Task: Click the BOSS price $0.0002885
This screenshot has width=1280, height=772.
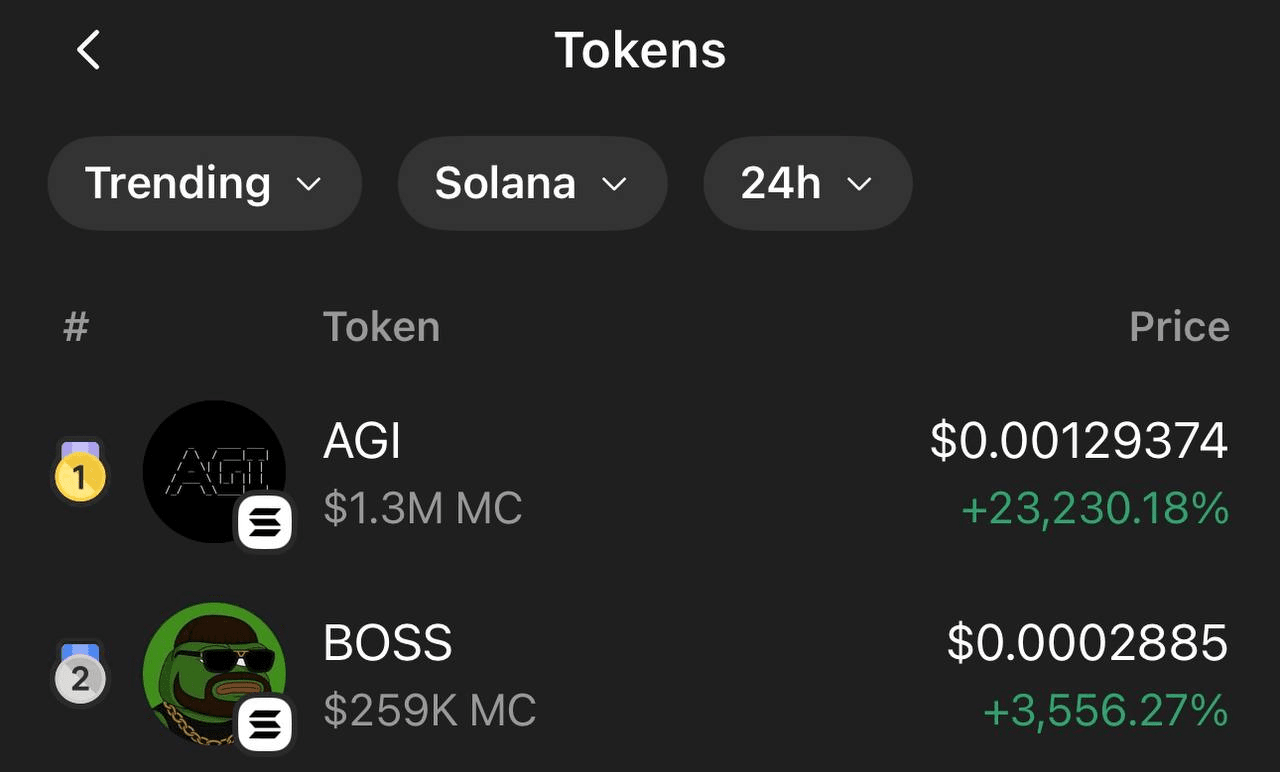Action: 1087,643
